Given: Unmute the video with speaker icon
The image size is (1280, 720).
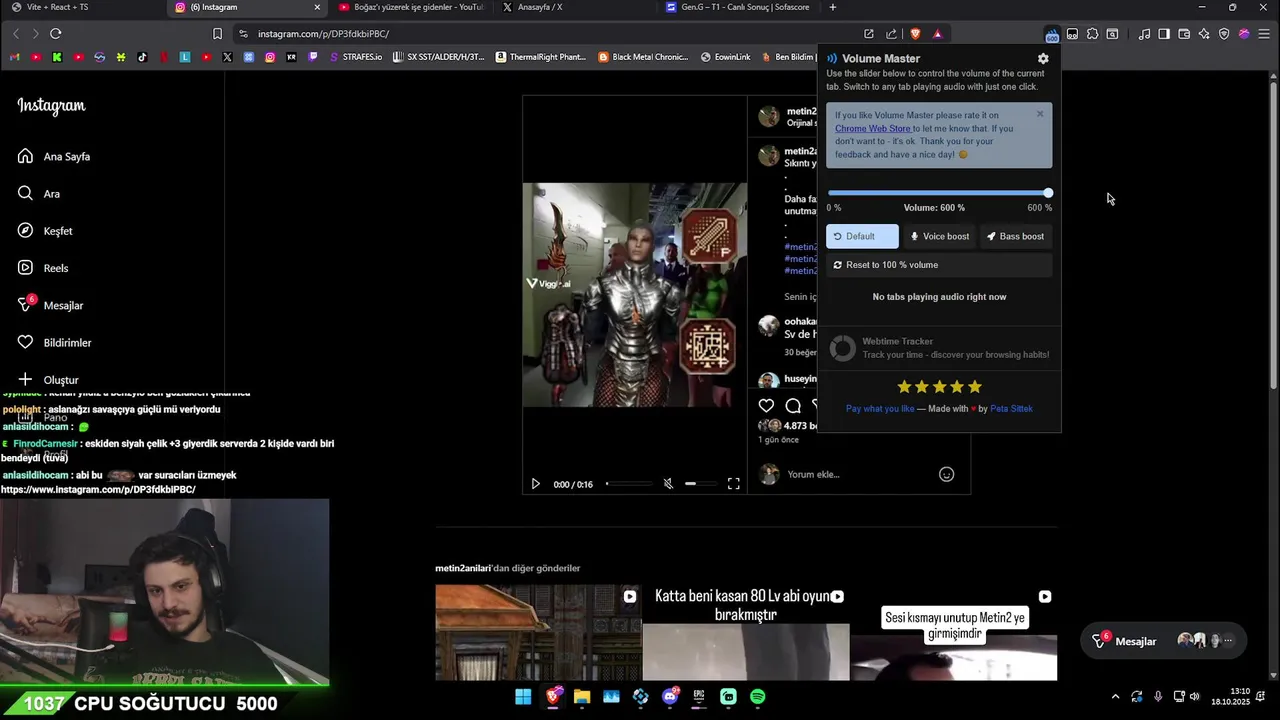Looking at the screenshot, I should (668, 484).
